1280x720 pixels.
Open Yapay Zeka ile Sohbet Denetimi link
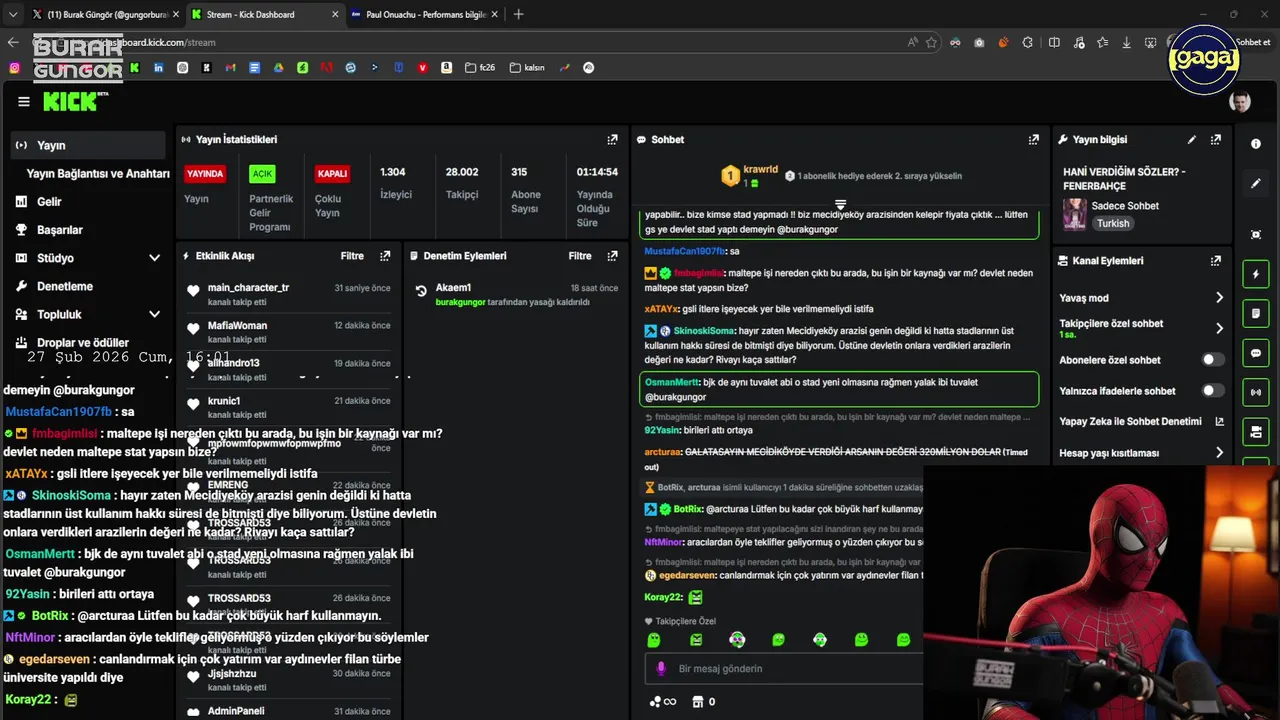click(1142, 422)
